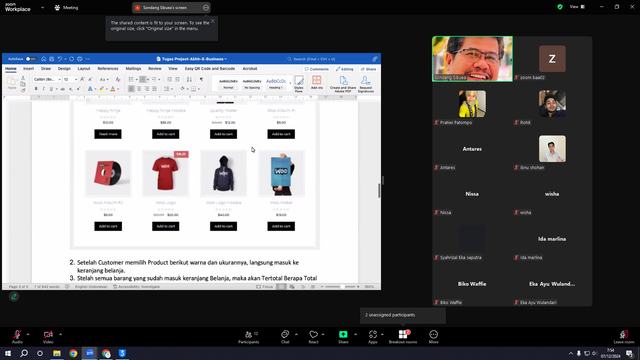Click Word's vertical scrollbar thumb
Viewport: 640px width, 360px height.
click(x=379, y=191)
